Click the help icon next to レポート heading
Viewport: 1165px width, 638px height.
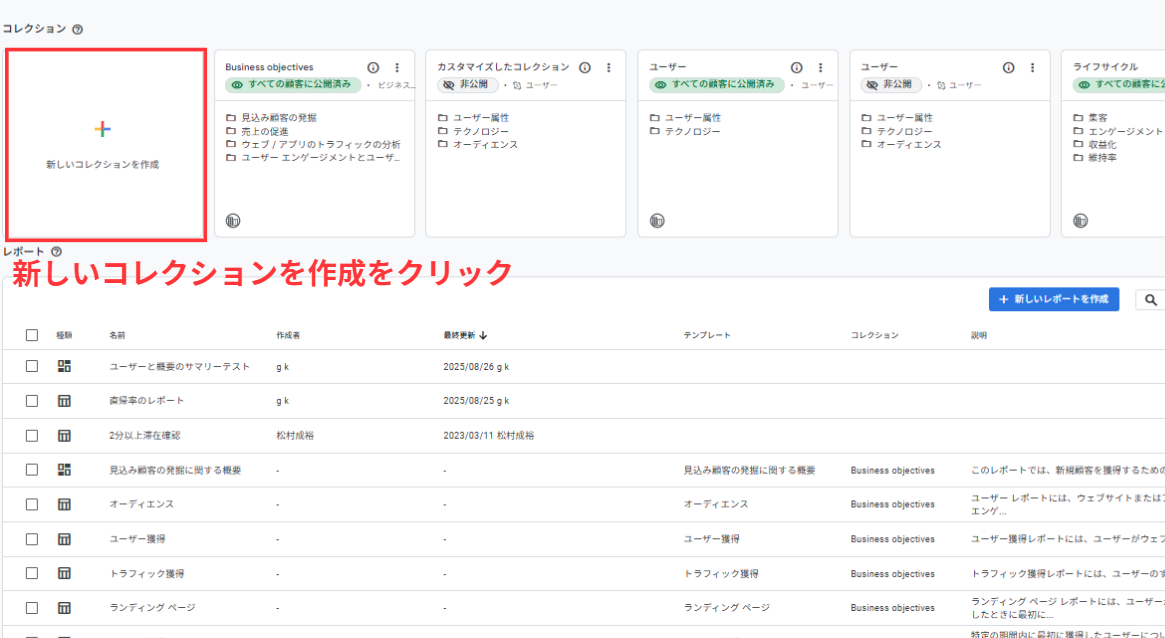(56, 252)
